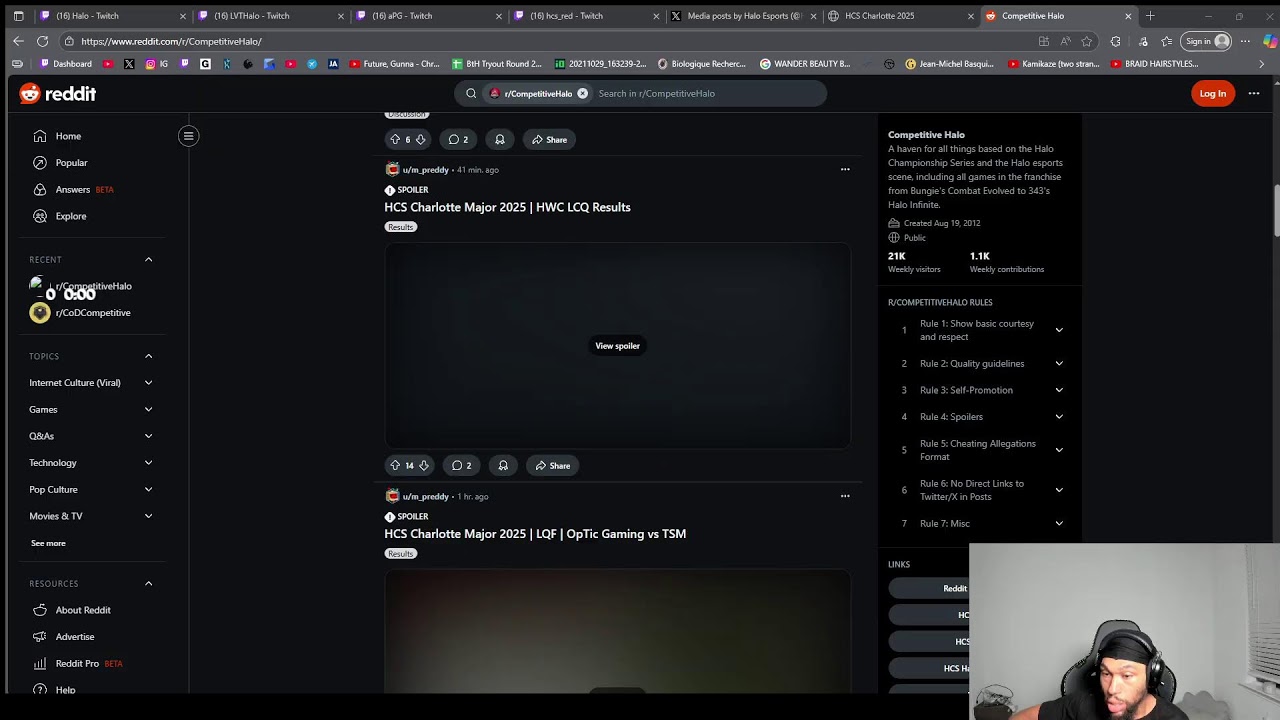Open new browser tab plus button
1280x720 pixels.
click(x=1150, y=16)
